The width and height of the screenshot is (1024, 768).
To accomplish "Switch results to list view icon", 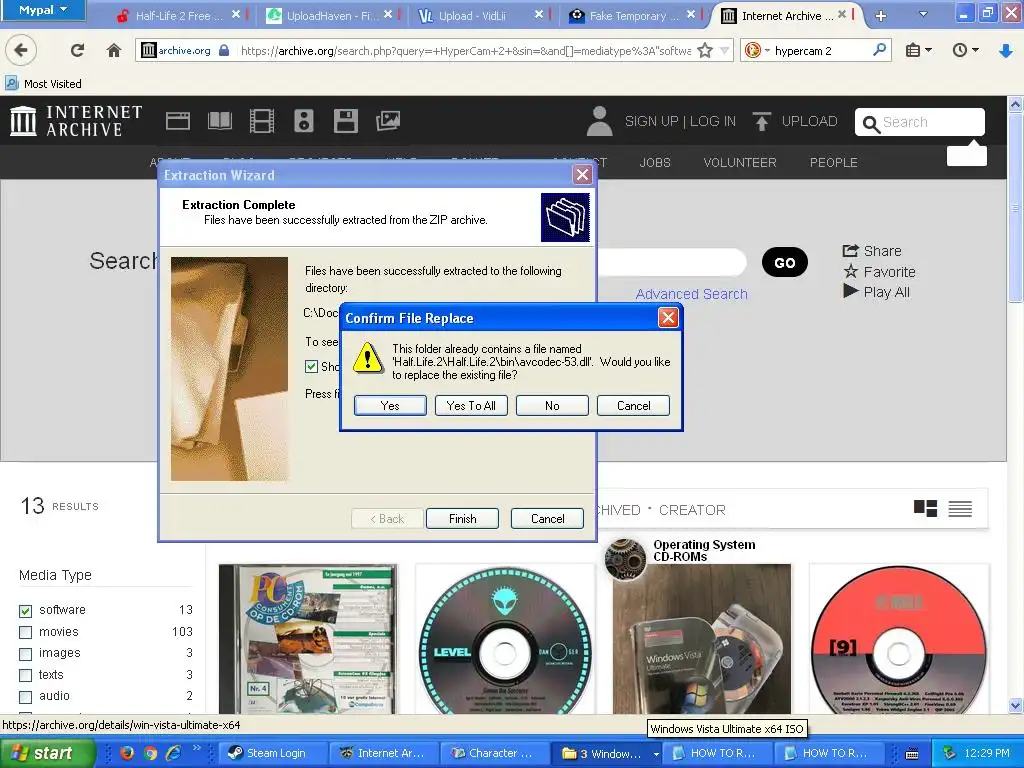I will (960, 508).
